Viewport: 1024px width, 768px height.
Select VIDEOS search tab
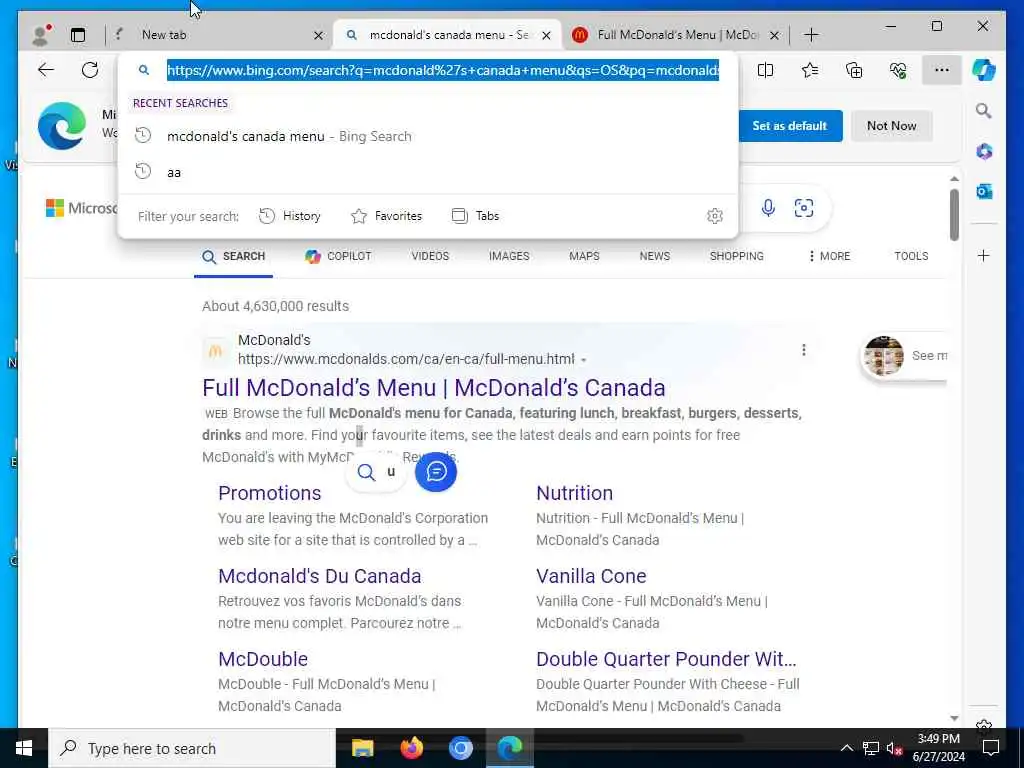pos(430,256)
